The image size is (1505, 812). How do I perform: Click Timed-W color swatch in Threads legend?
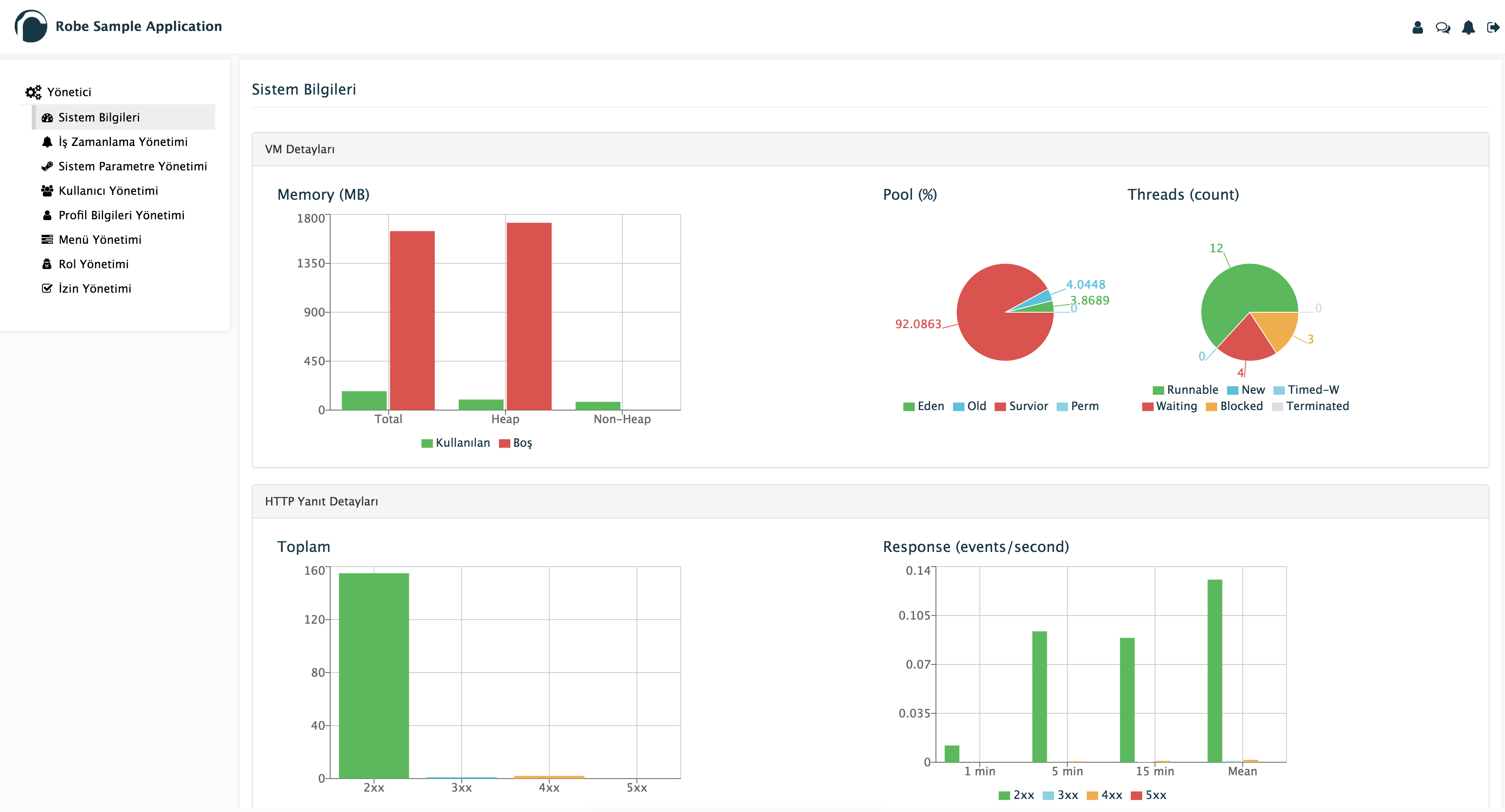(x=1279, y=391)
